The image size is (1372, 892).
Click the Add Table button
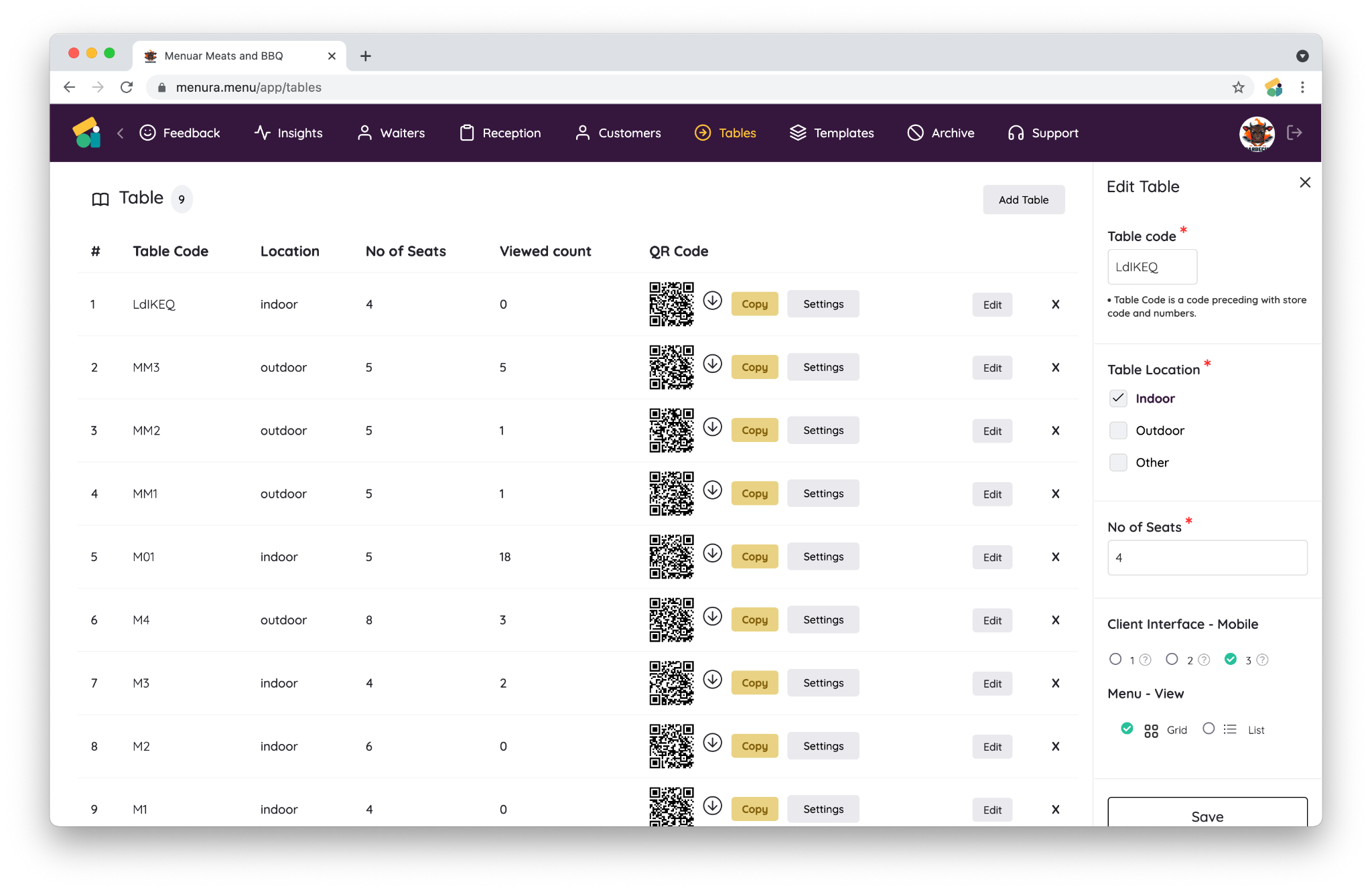click(1023, 200)
